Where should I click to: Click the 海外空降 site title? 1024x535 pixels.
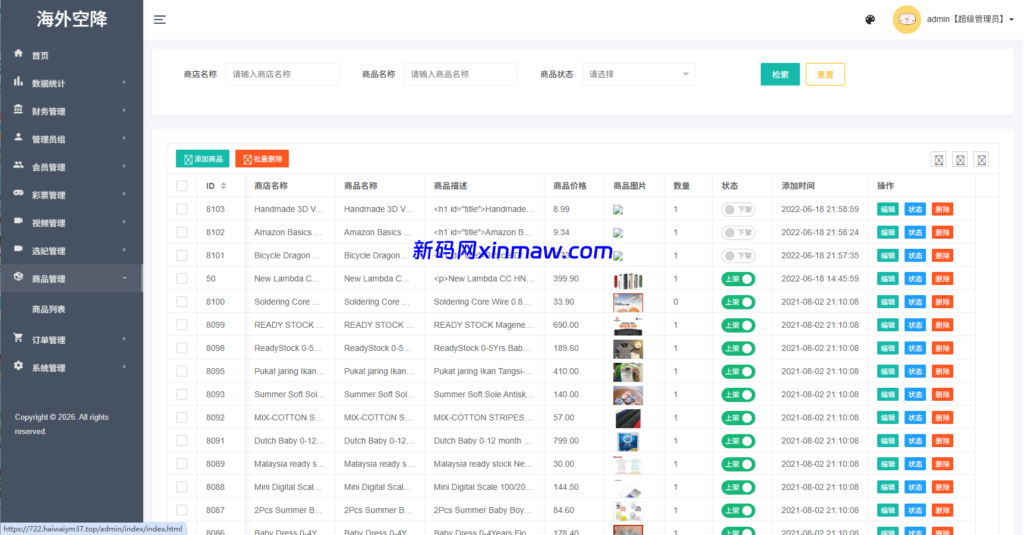click(x=72, y=19)
